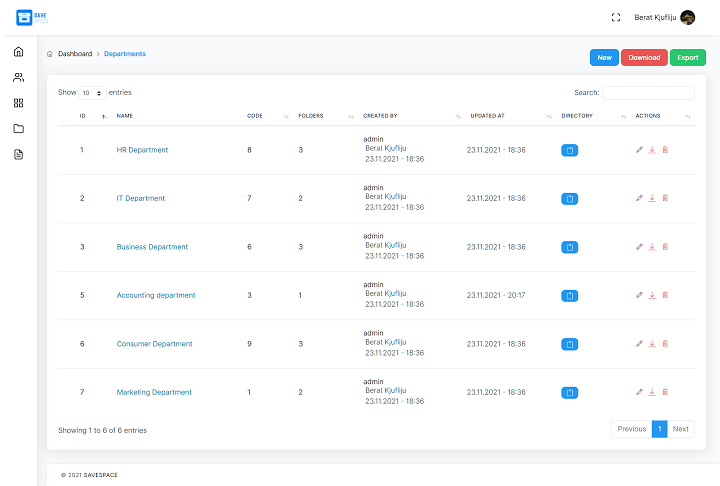This screenshot has height=486, width=720.
Task: Download the Business Department row
Action: [x=652, y=247]
